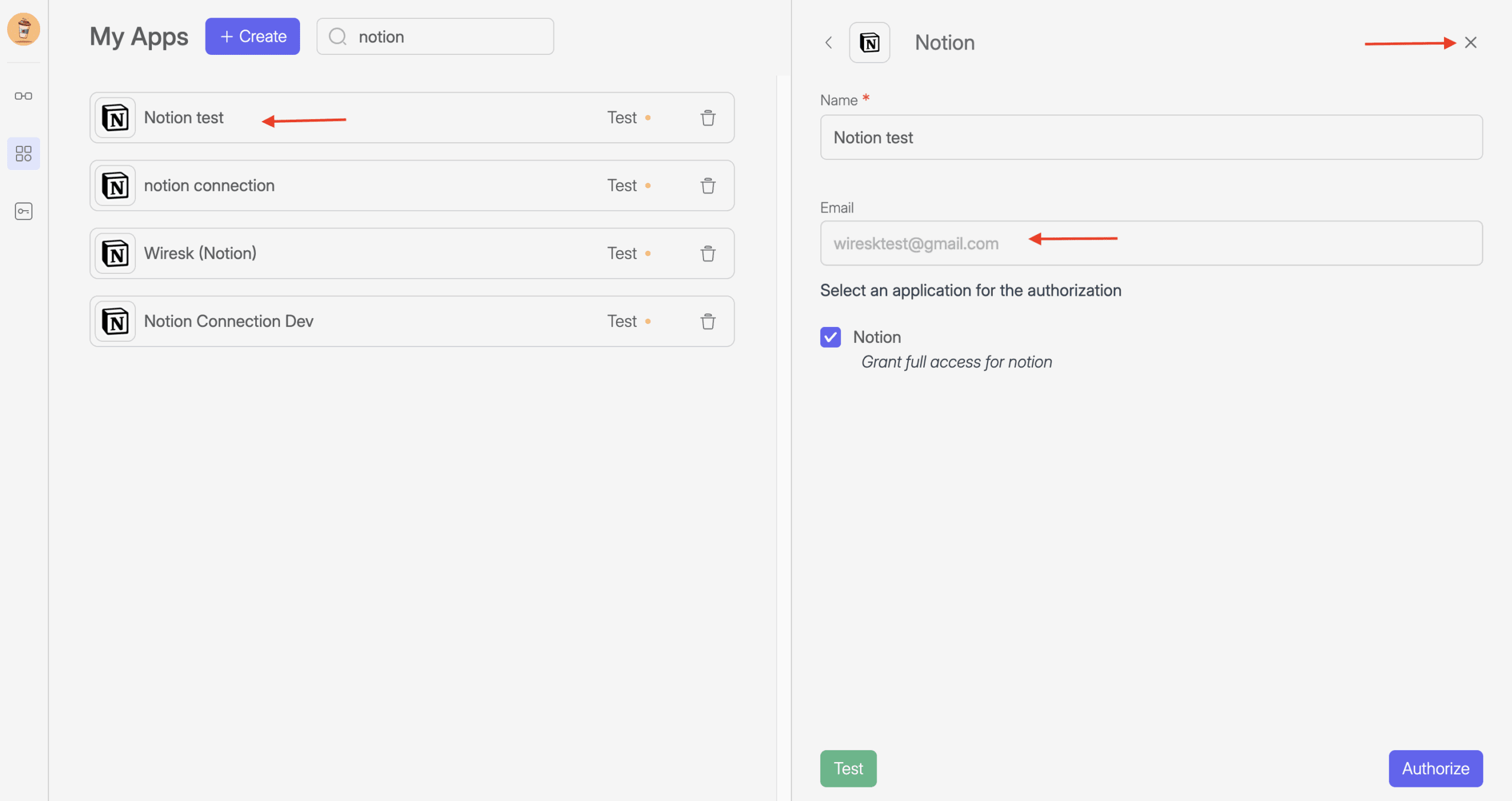
Task: Close the Notion side panel
Action: point(1470,42)
